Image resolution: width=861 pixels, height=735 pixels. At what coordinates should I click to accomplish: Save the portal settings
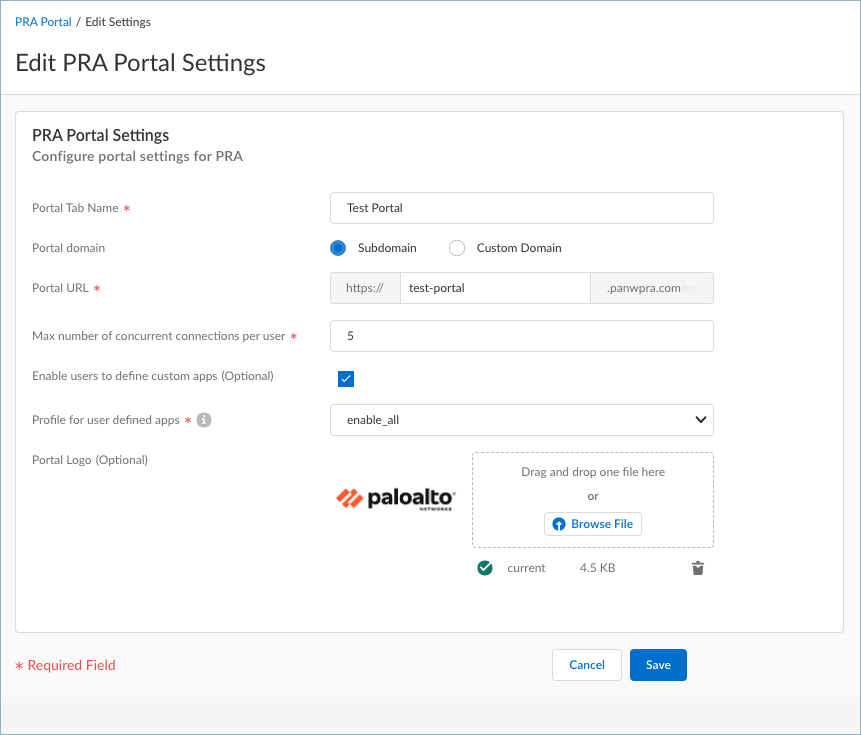point(658,665)
